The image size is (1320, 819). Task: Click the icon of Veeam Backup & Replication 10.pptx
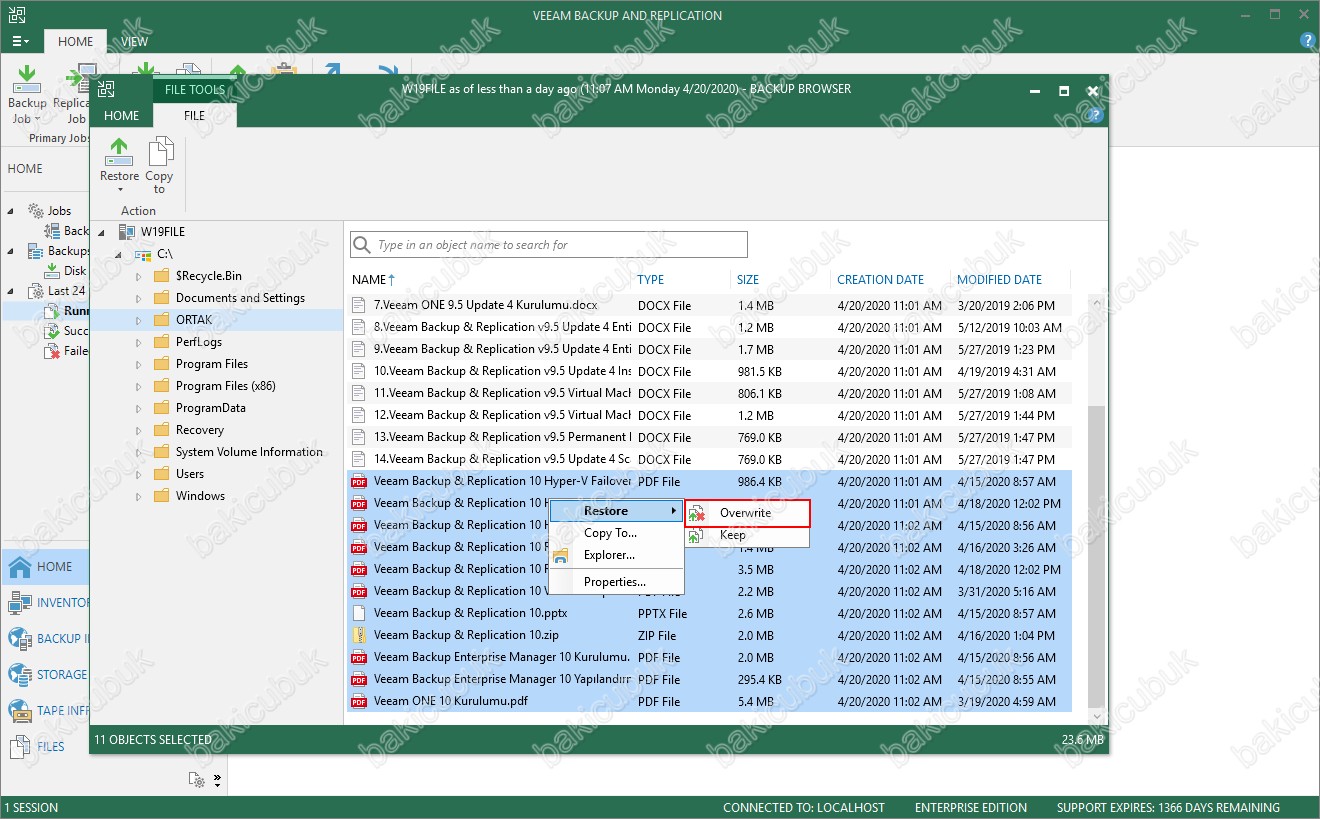360,614
